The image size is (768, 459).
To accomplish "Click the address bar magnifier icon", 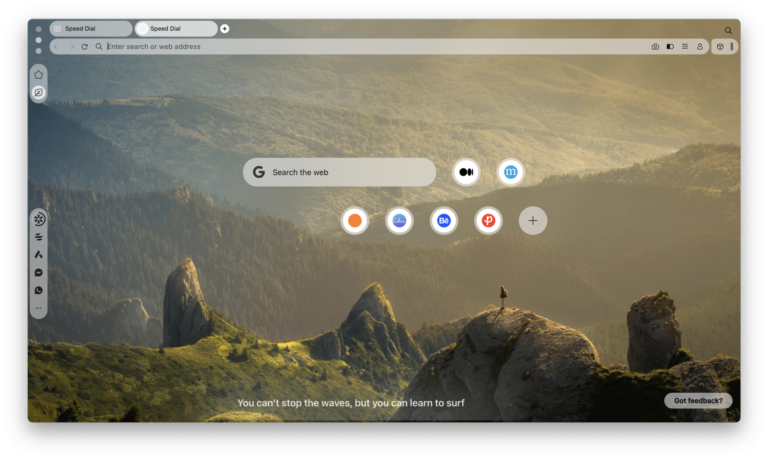I will [x=98, y=47].
